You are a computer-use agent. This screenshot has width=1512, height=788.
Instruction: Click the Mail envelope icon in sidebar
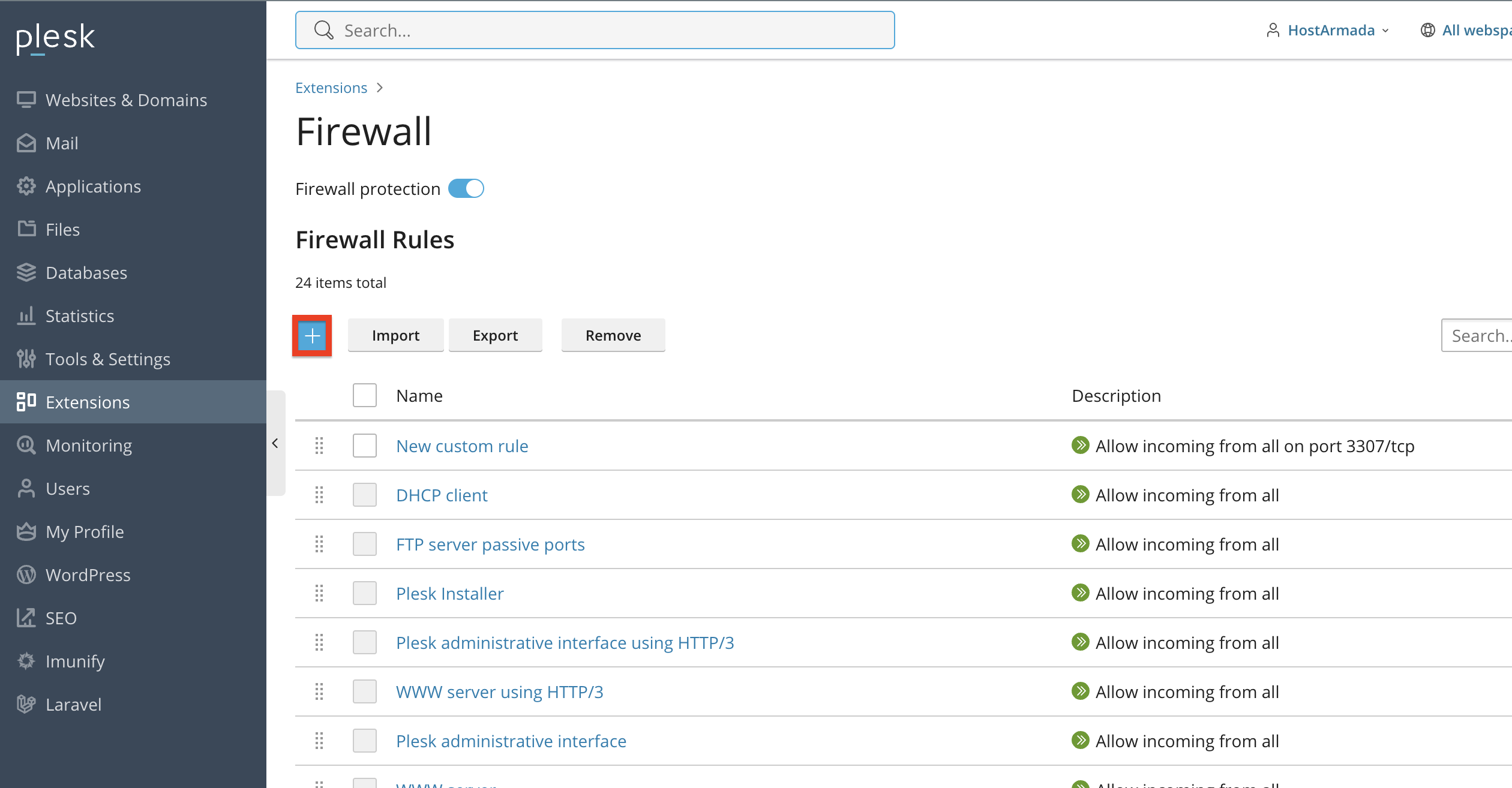tap(26, 143)
